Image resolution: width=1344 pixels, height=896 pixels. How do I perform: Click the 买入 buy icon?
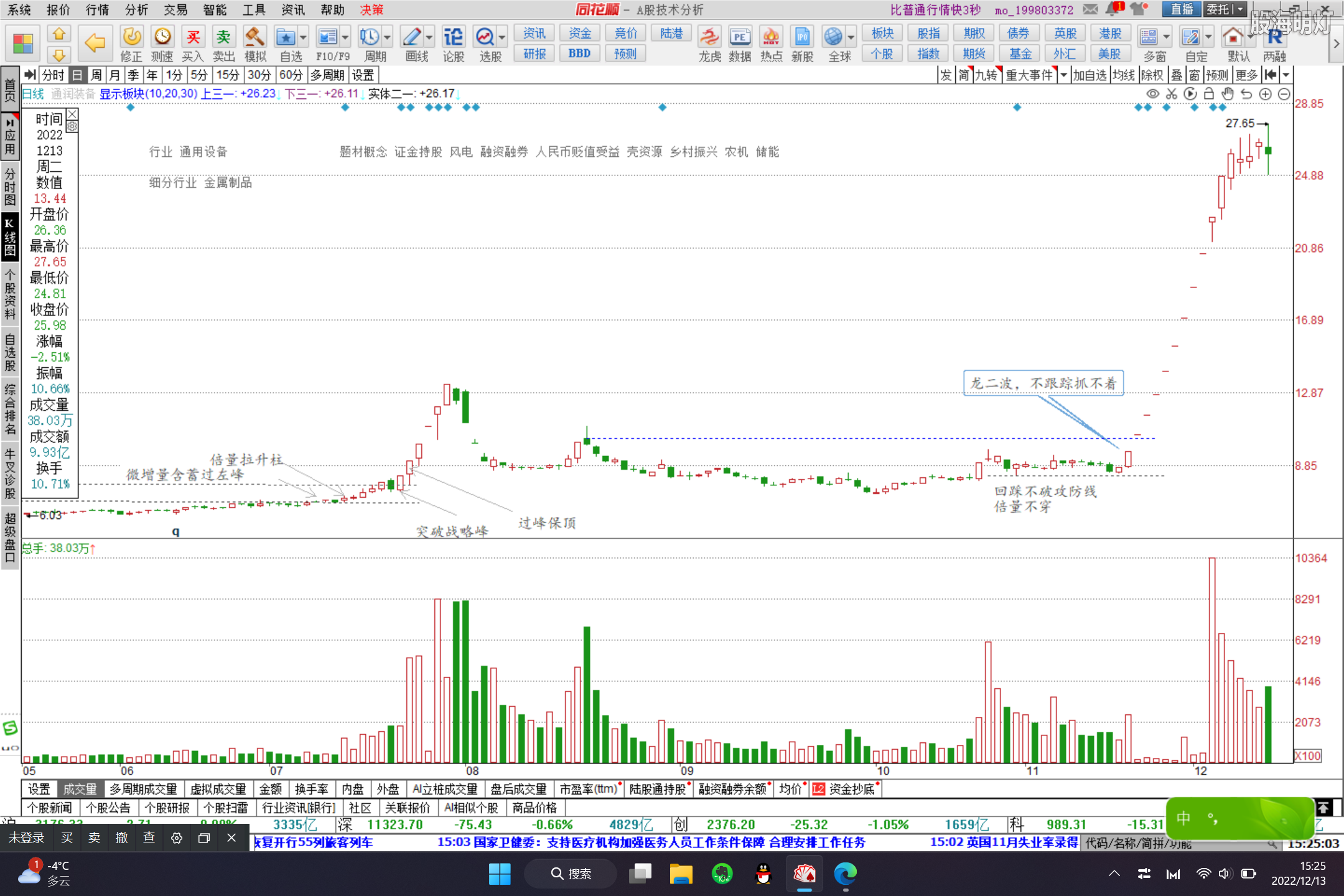193,44
